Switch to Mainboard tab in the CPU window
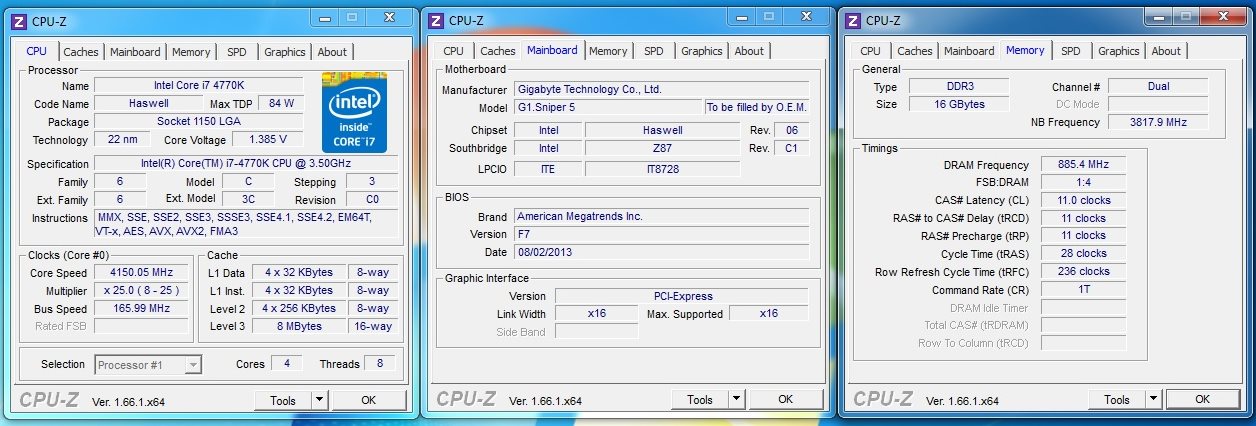Screen dimensions: 1256x426 (135, 52)
